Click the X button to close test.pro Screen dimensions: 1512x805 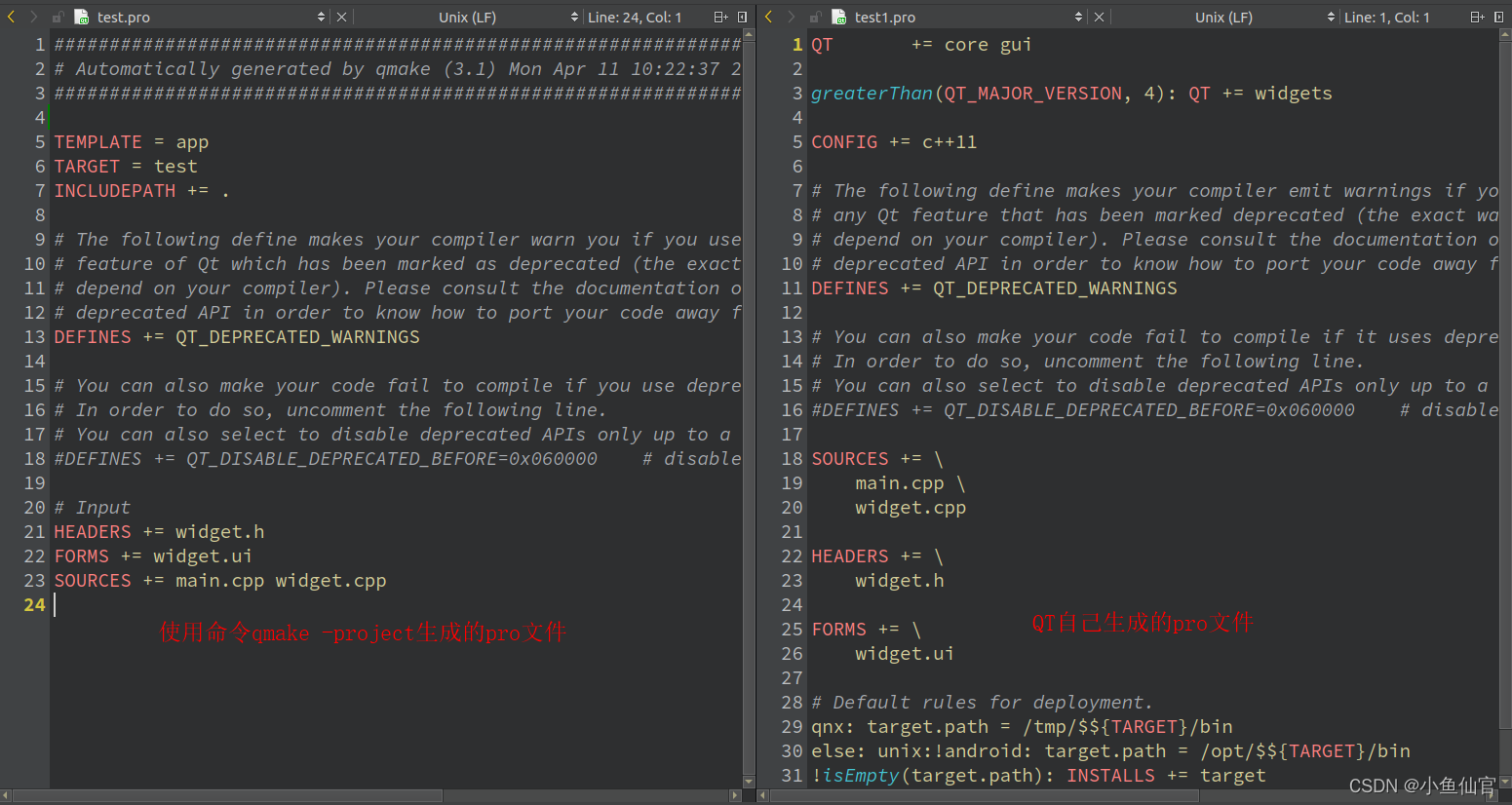(x=341, y=17)
